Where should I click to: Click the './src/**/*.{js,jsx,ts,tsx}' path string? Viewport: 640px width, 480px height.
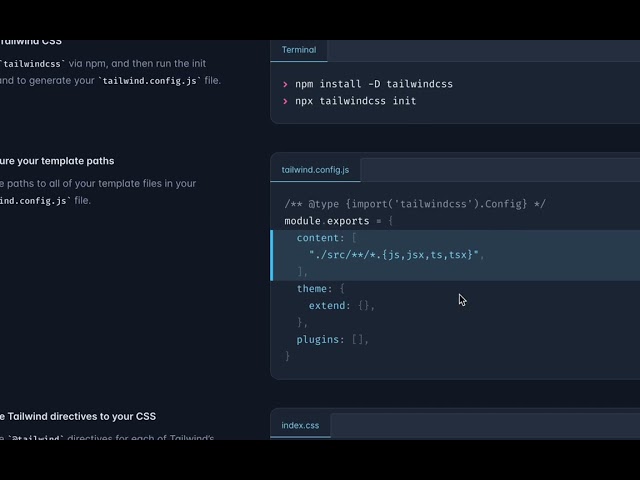(x=393, y=255)
